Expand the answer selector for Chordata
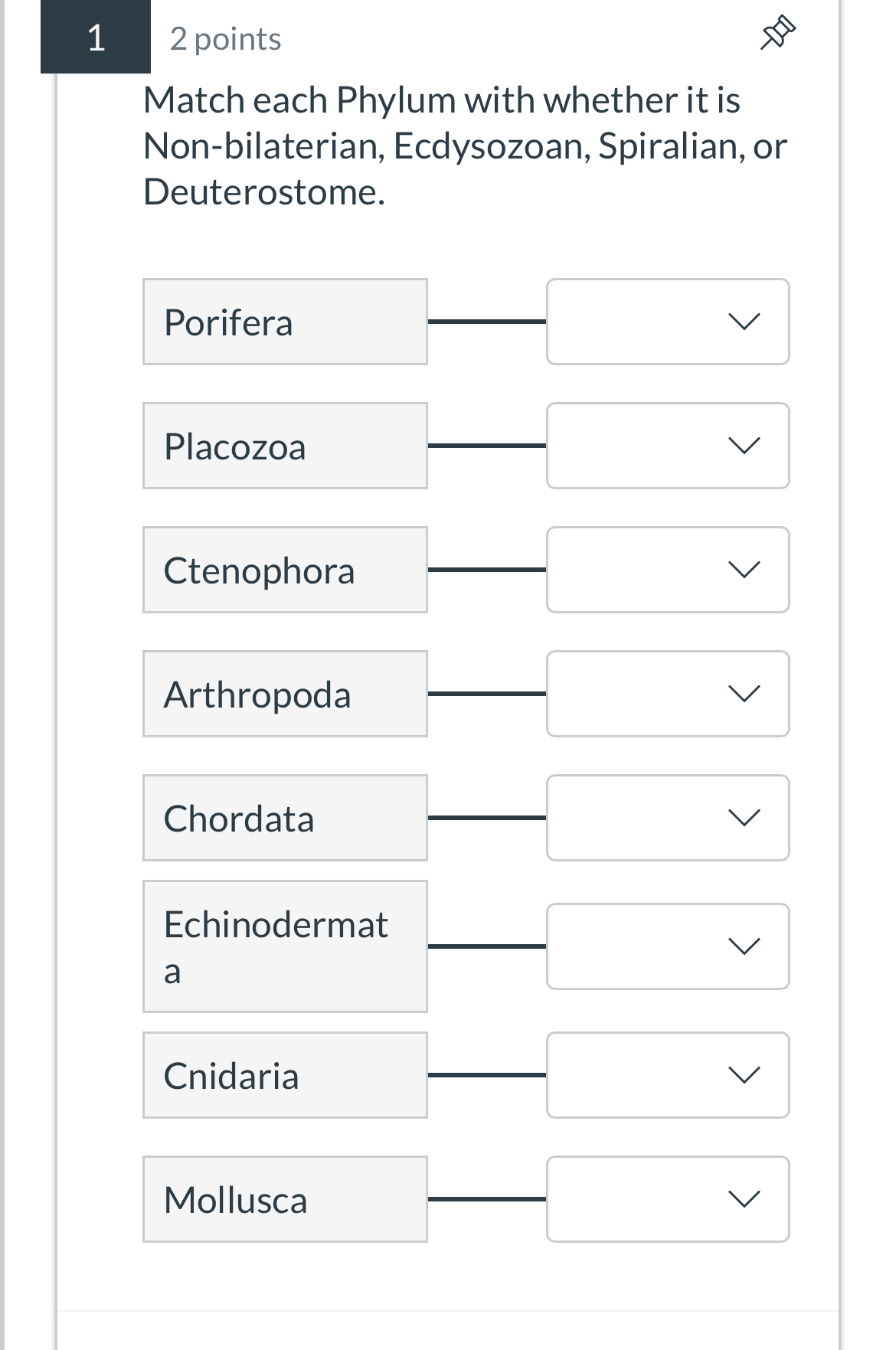Screen dimensions: 896x1350 pos(667,817)
